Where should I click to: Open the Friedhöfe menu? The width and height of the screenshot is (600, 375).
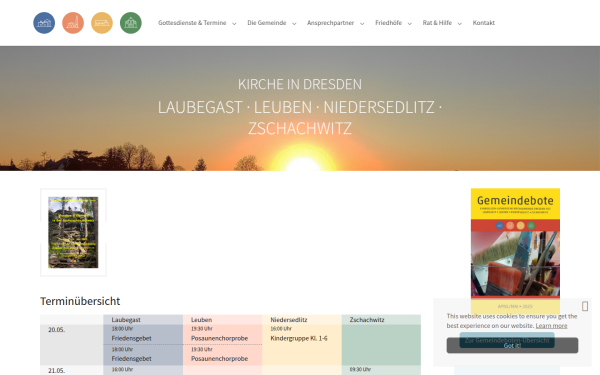(x=388, y=23)
